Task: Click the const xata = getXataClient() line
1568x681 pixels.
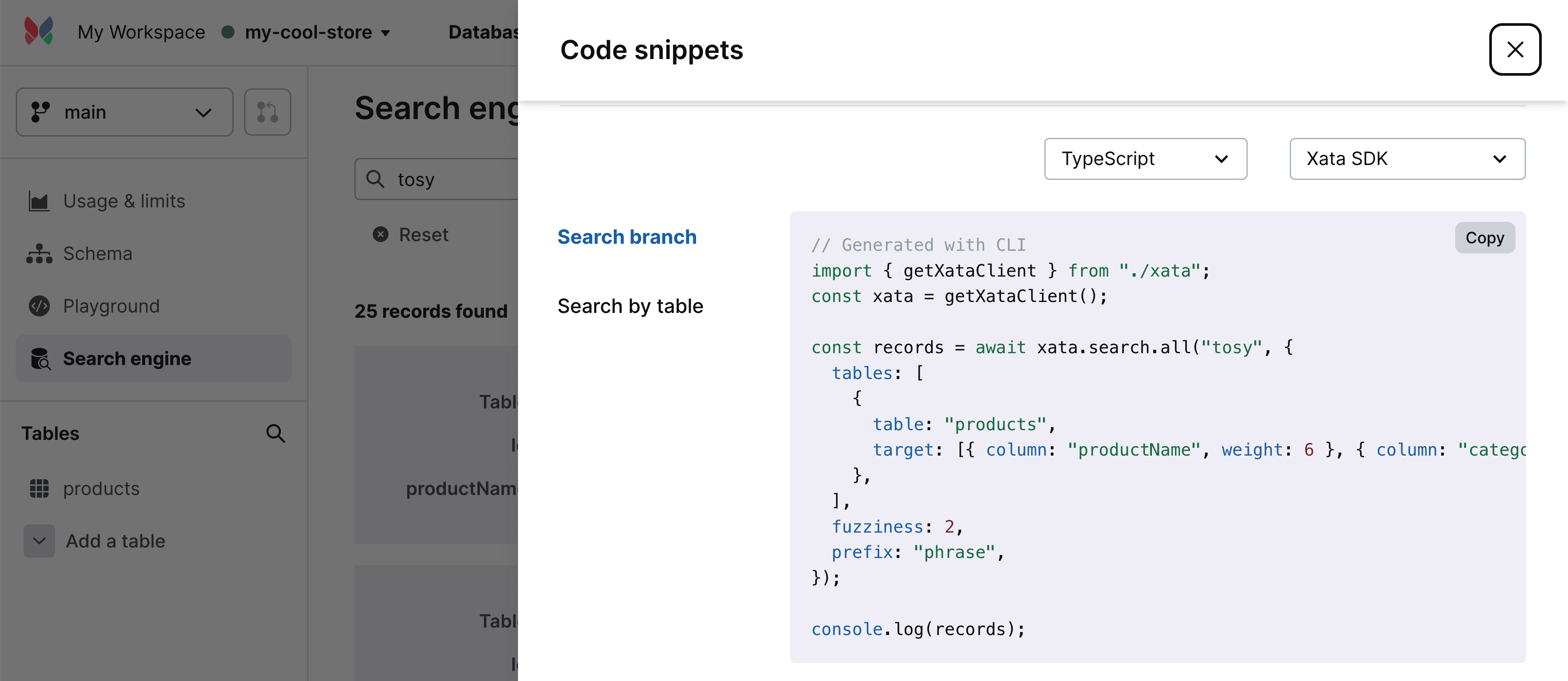Action: (x=960, y=296)
